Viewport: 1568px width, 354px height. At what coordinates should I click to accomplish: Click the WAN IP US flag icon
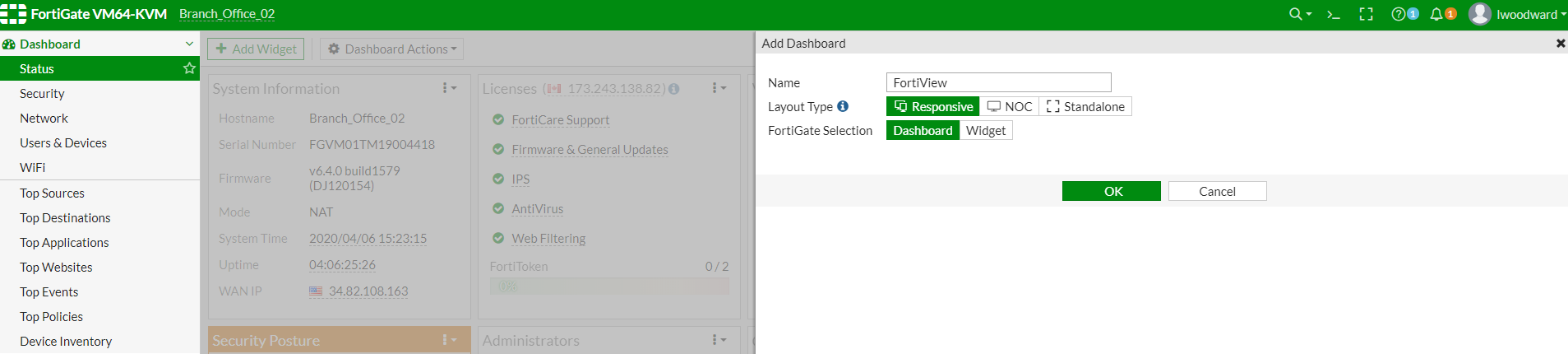(316, 291)
